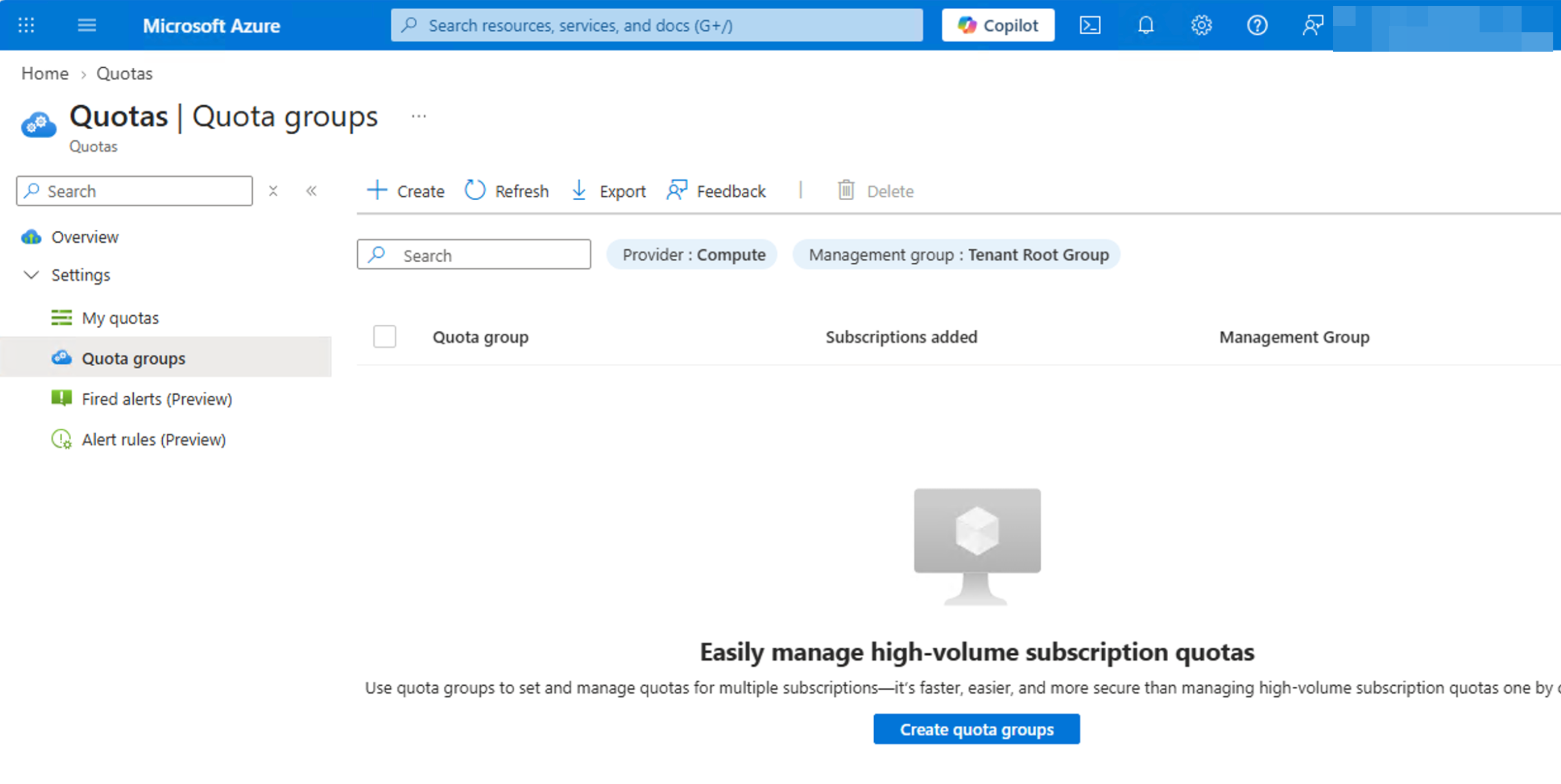Open Fired alerts (Preview)
The height and width of the screenshot is (784, 1561).
[157, 399]
